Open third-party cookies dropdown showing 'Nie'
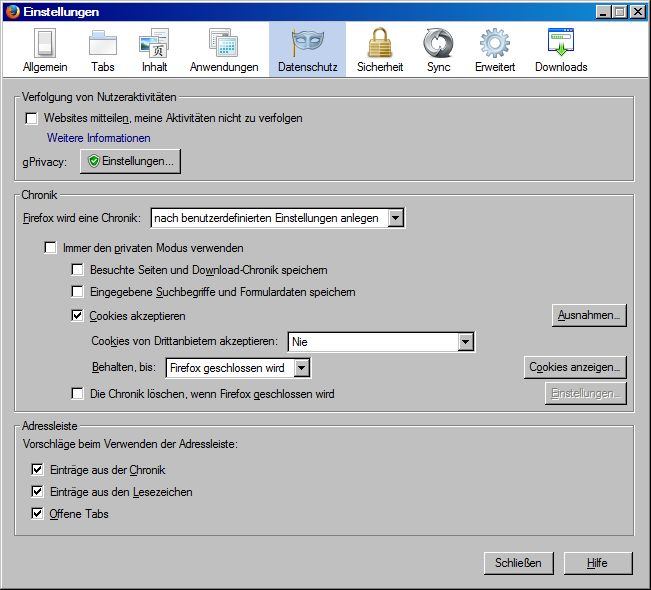This screenshot has width=651, height=590. [x=381, y=342]
